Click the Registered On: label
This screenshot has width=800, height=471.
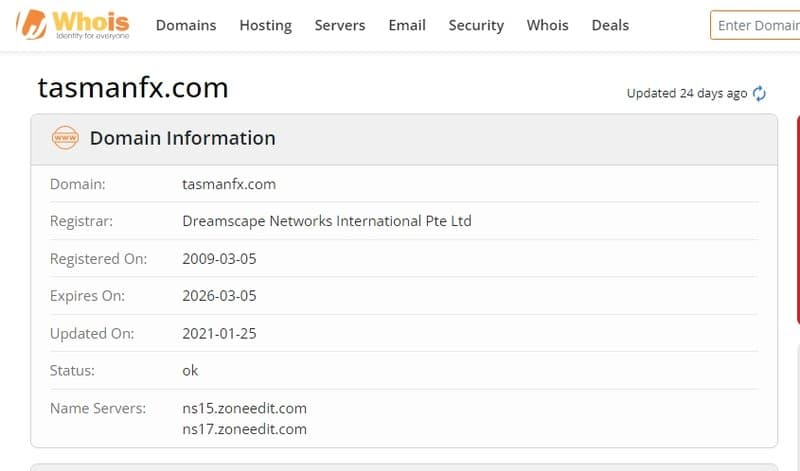coord(98,259)
